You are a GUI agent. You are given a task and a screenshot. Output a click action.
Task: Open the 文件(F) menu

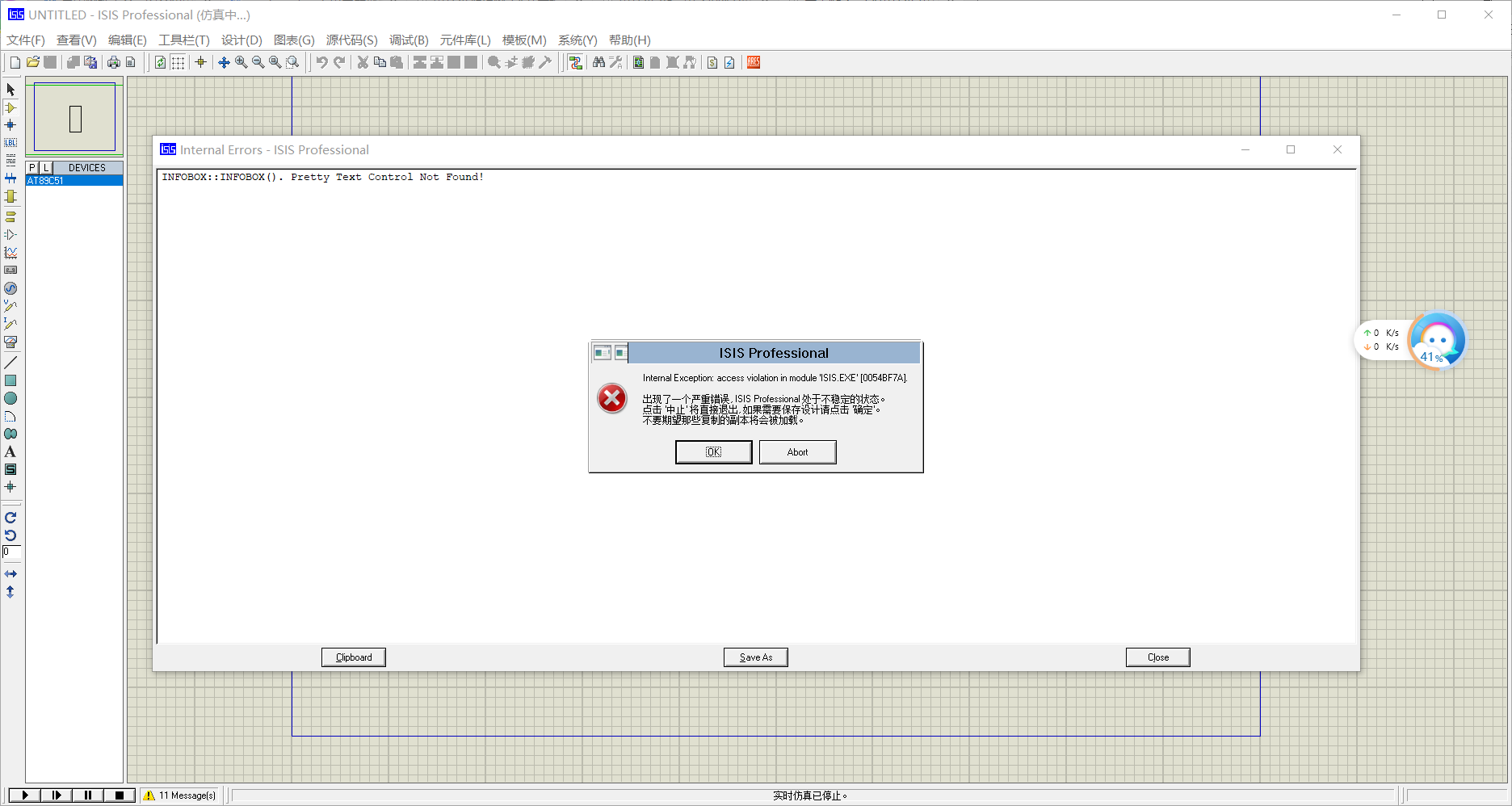pos(26,40)
